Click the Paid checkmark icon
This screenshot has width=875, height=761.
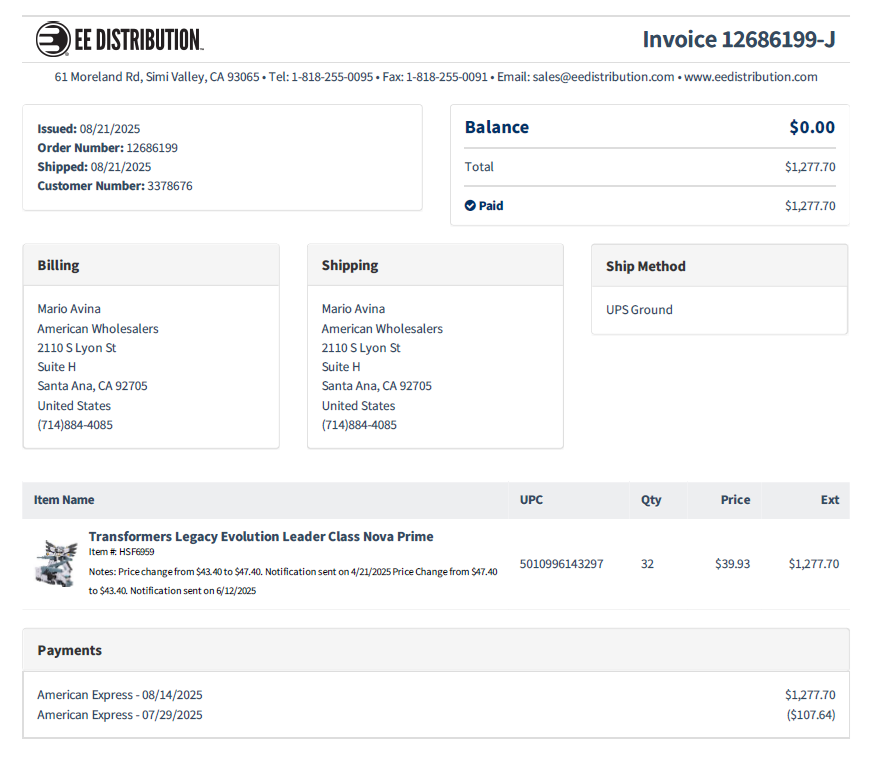click(x=470, y=206)
